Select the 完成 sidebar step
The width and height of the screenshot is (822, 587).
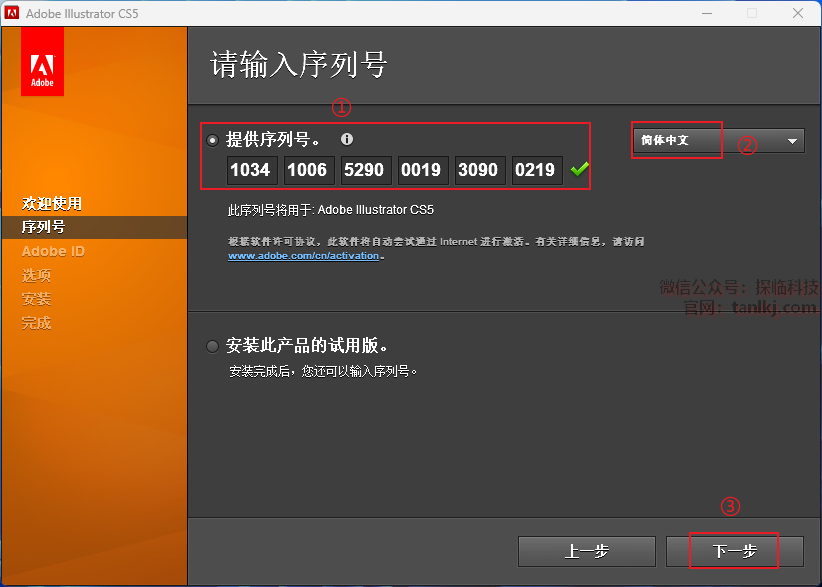pyautogui.click(x=36, y=323)
